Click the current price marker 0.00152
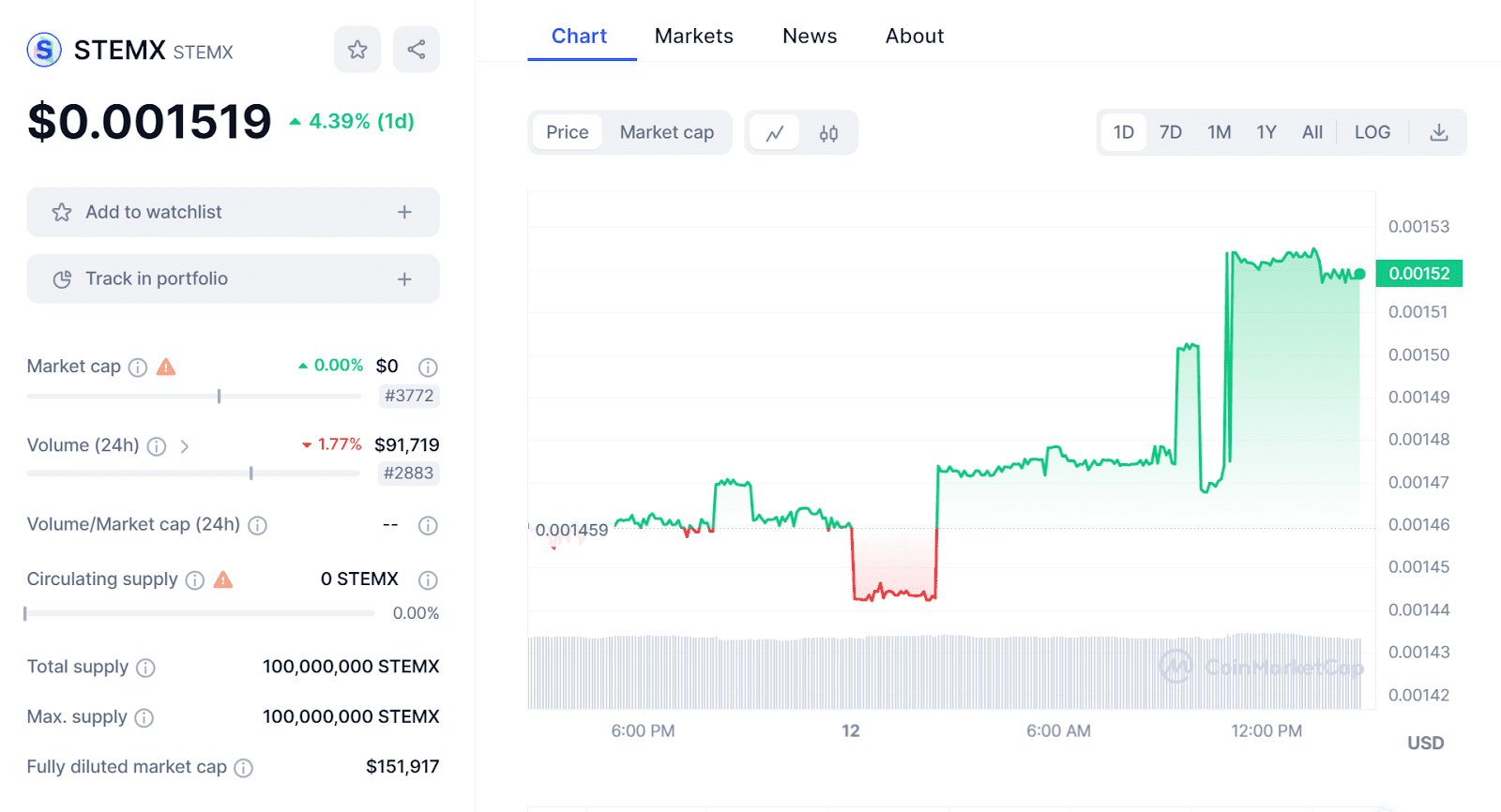 pos(1419,274)
